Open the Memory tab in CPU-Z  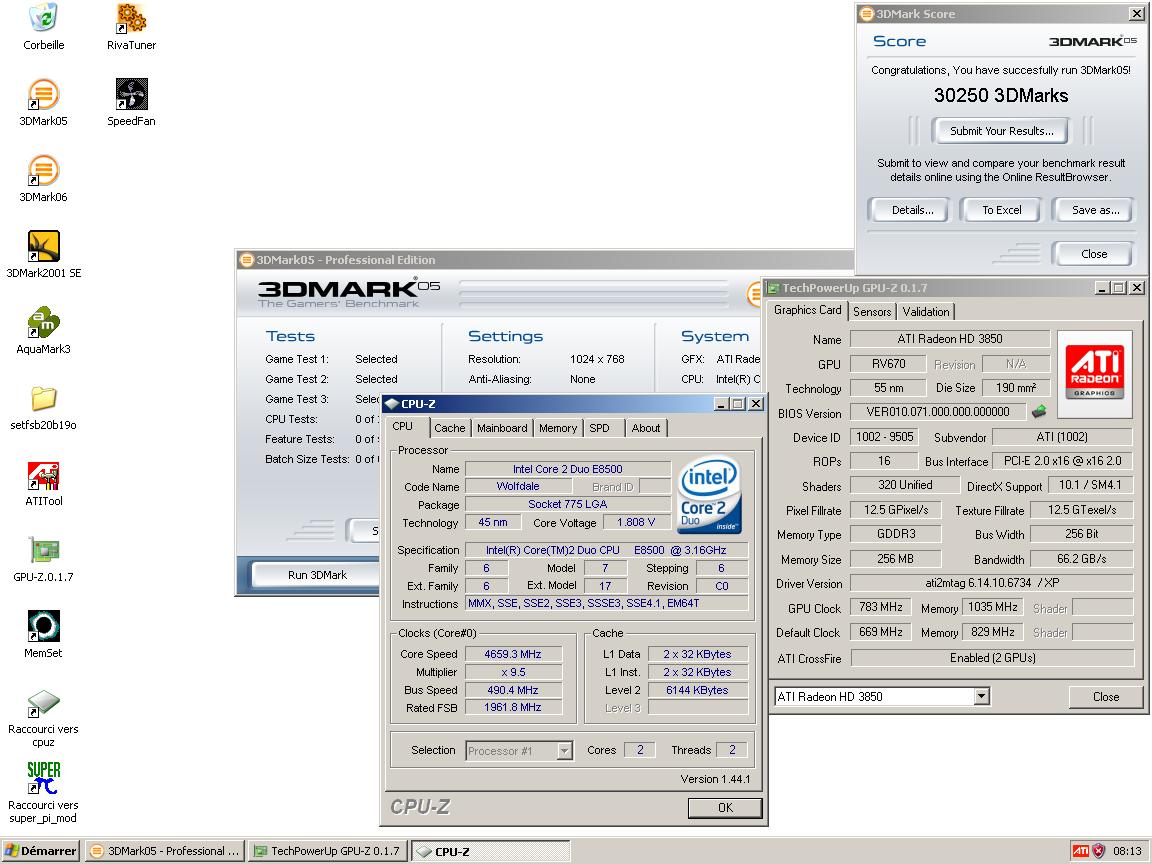(558, 428)
